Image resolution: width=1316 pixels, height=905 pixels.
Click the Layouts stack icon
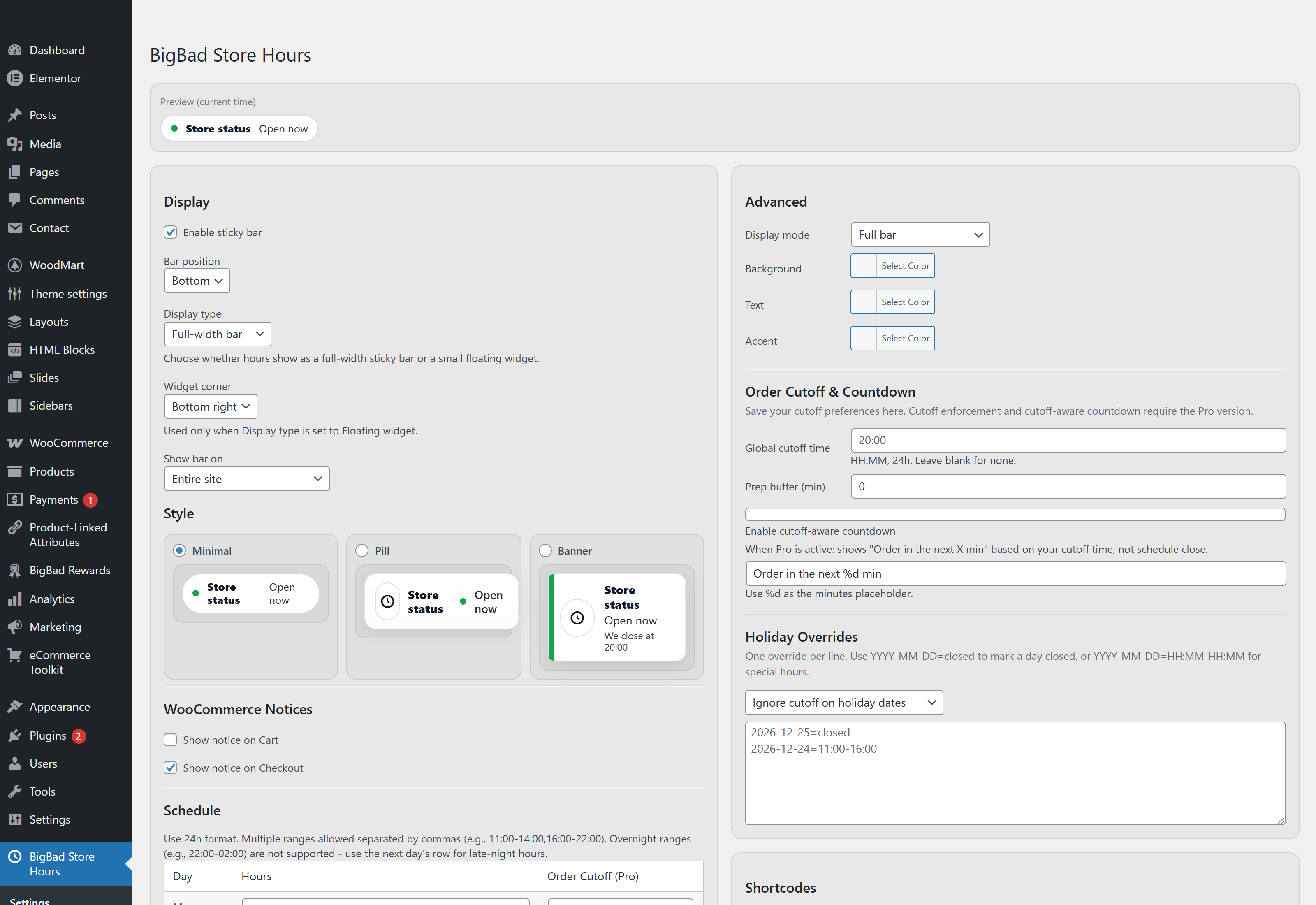[15, 322]
